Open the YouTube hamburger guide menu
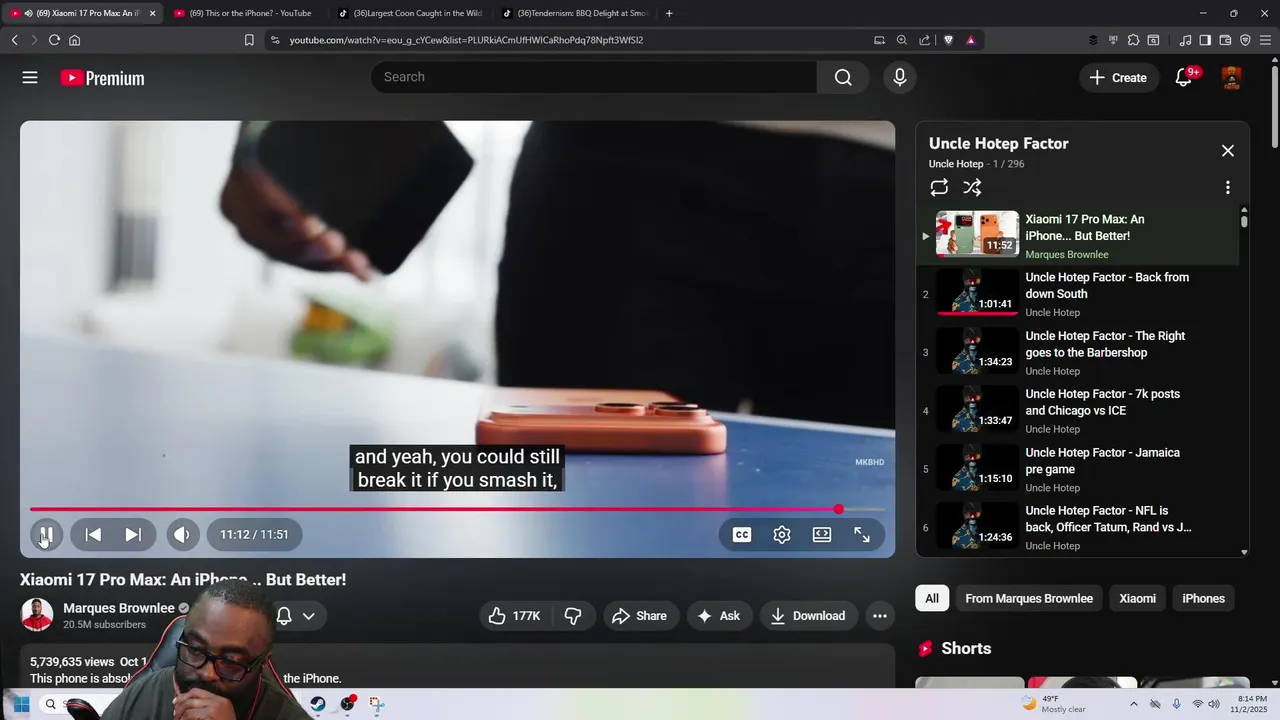This screenshot has width=1280, height=720. point(30,77)
